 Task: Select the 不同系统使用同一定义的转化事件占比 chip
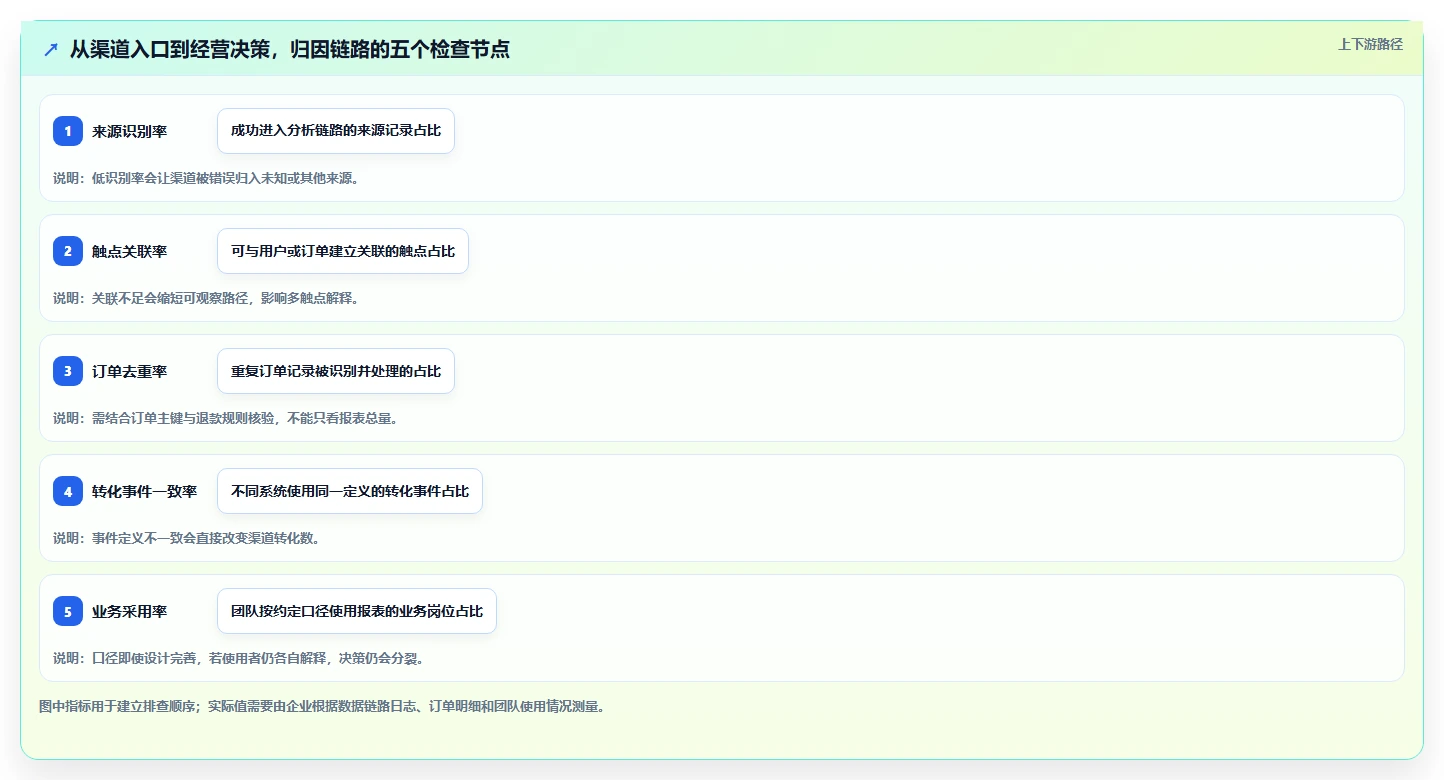point(350,491)
